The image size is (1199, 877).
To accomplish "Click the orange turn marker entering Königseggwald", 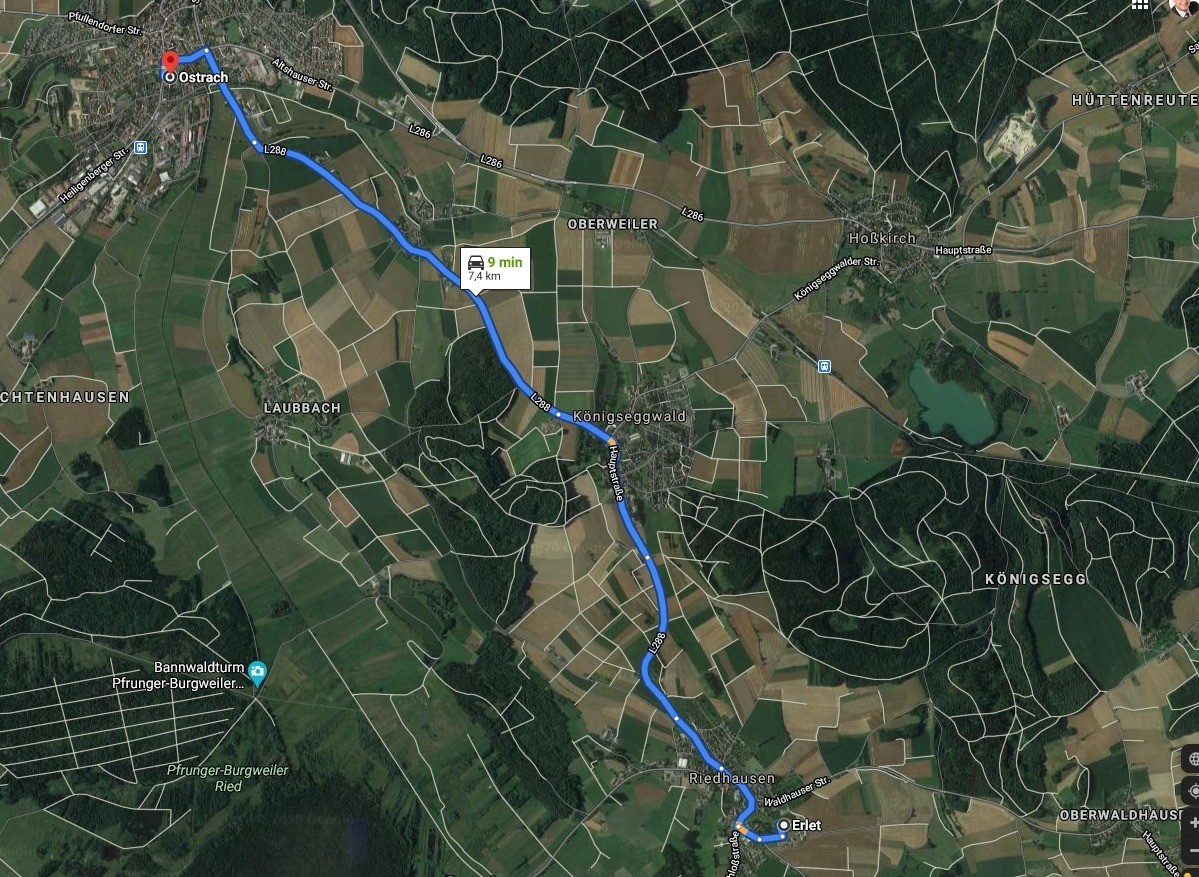I will pyautogui.click(x=612, y=441).
